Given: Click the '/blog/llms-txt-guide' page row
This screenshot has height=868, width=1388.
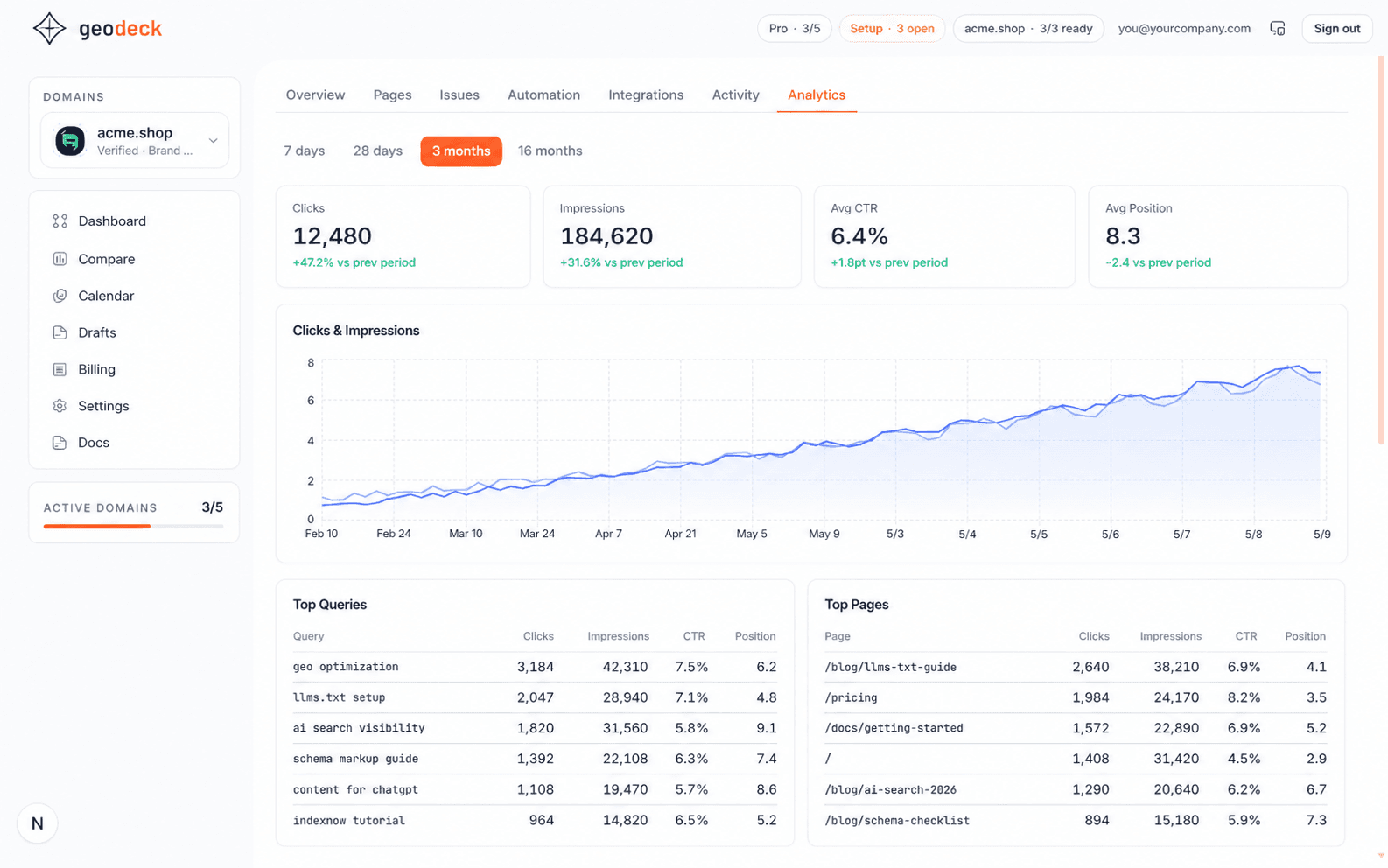Looking at the screenshot, I should click(1076, 667).
